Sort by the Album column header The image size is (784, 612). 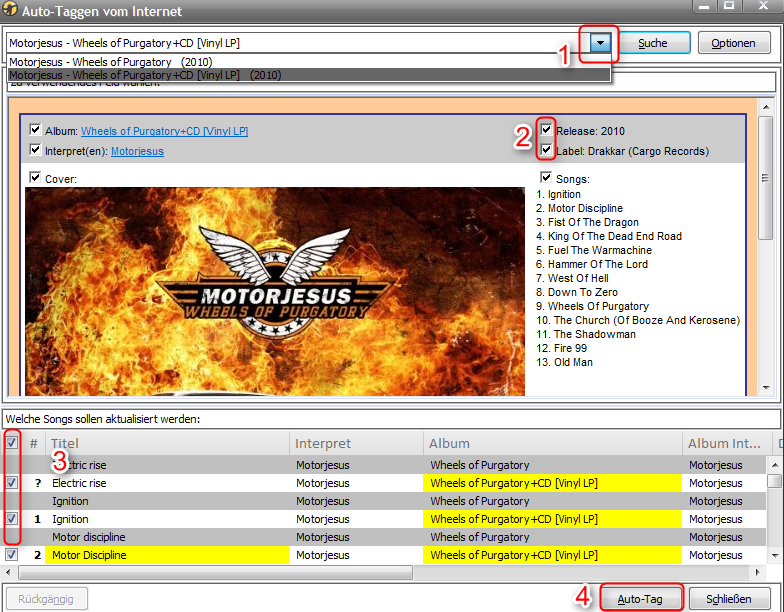(x=552, y=443)
